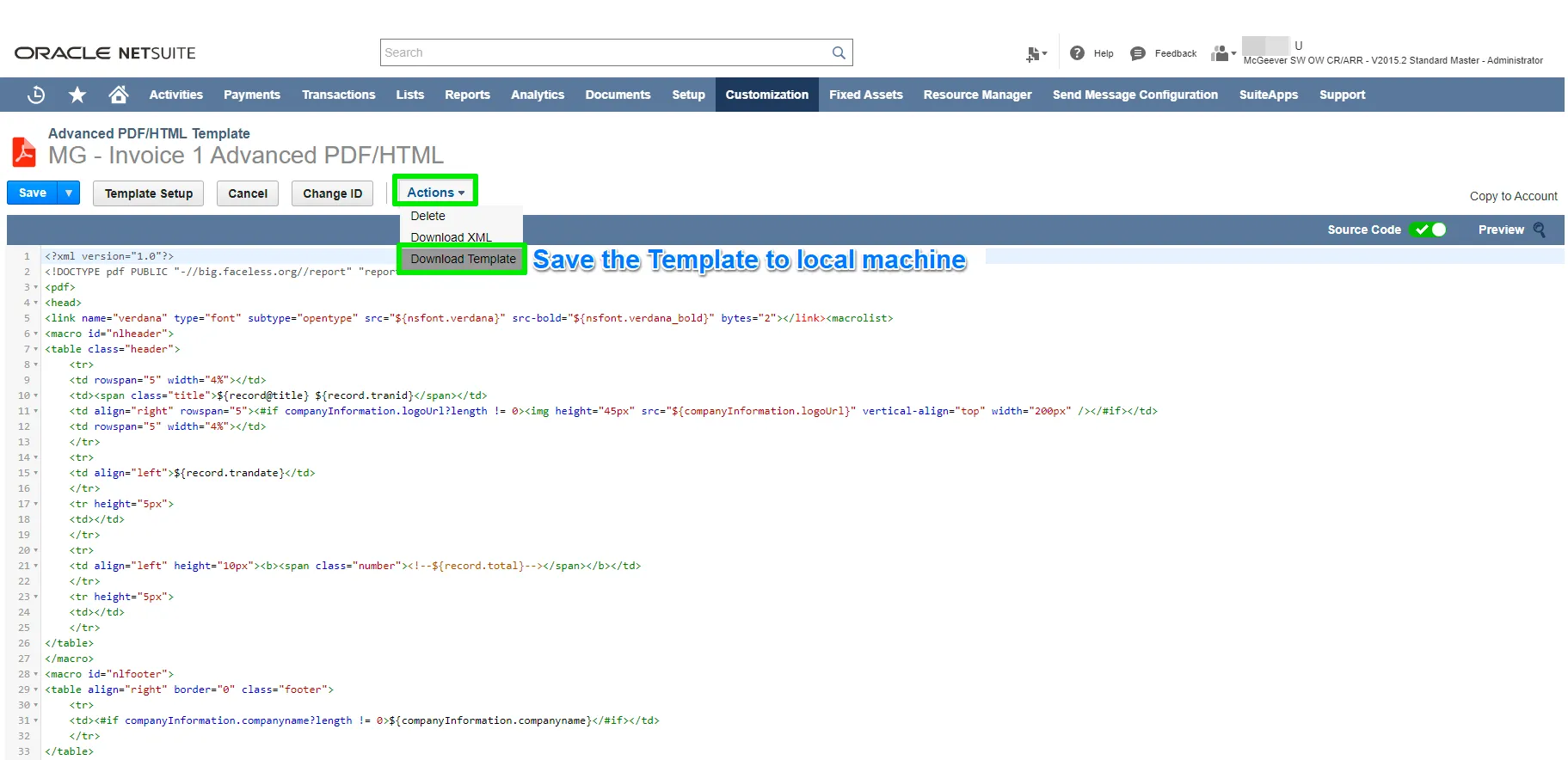Click the Preview magnifier icon
This screenshot has height=760, width=1568.
click(x=1540, y=230)
